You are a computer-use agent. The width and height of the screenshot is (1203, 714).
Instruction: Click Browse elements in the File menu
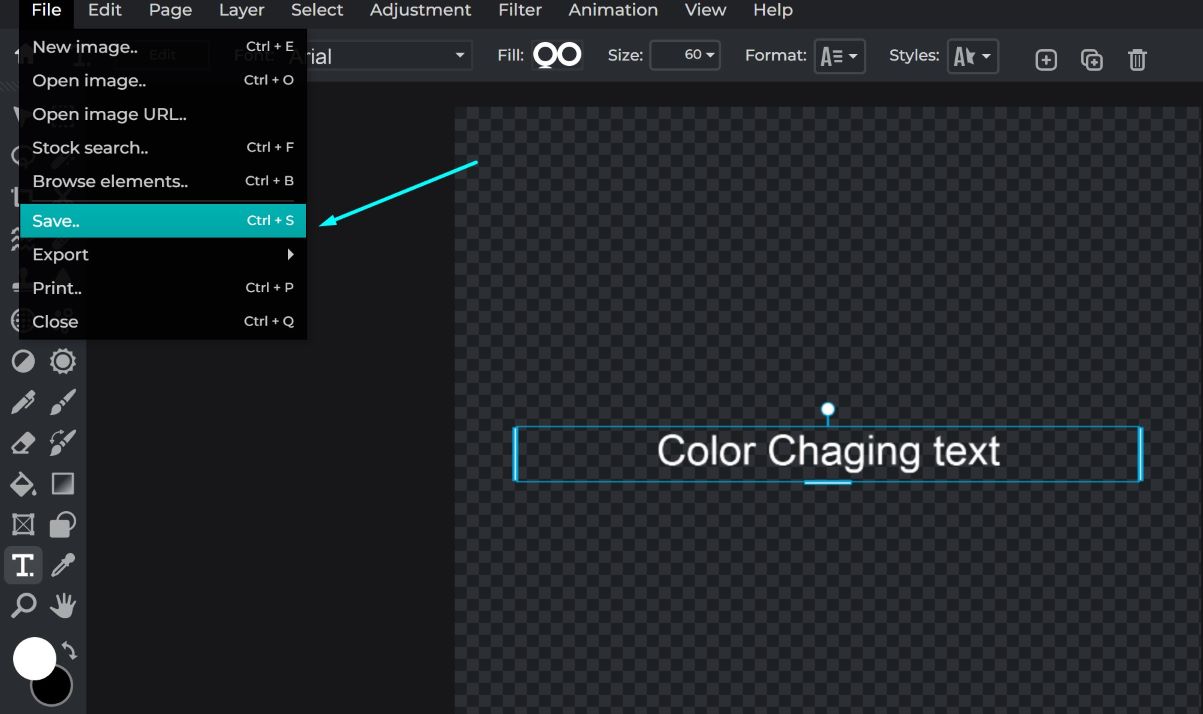coord(110,181)
